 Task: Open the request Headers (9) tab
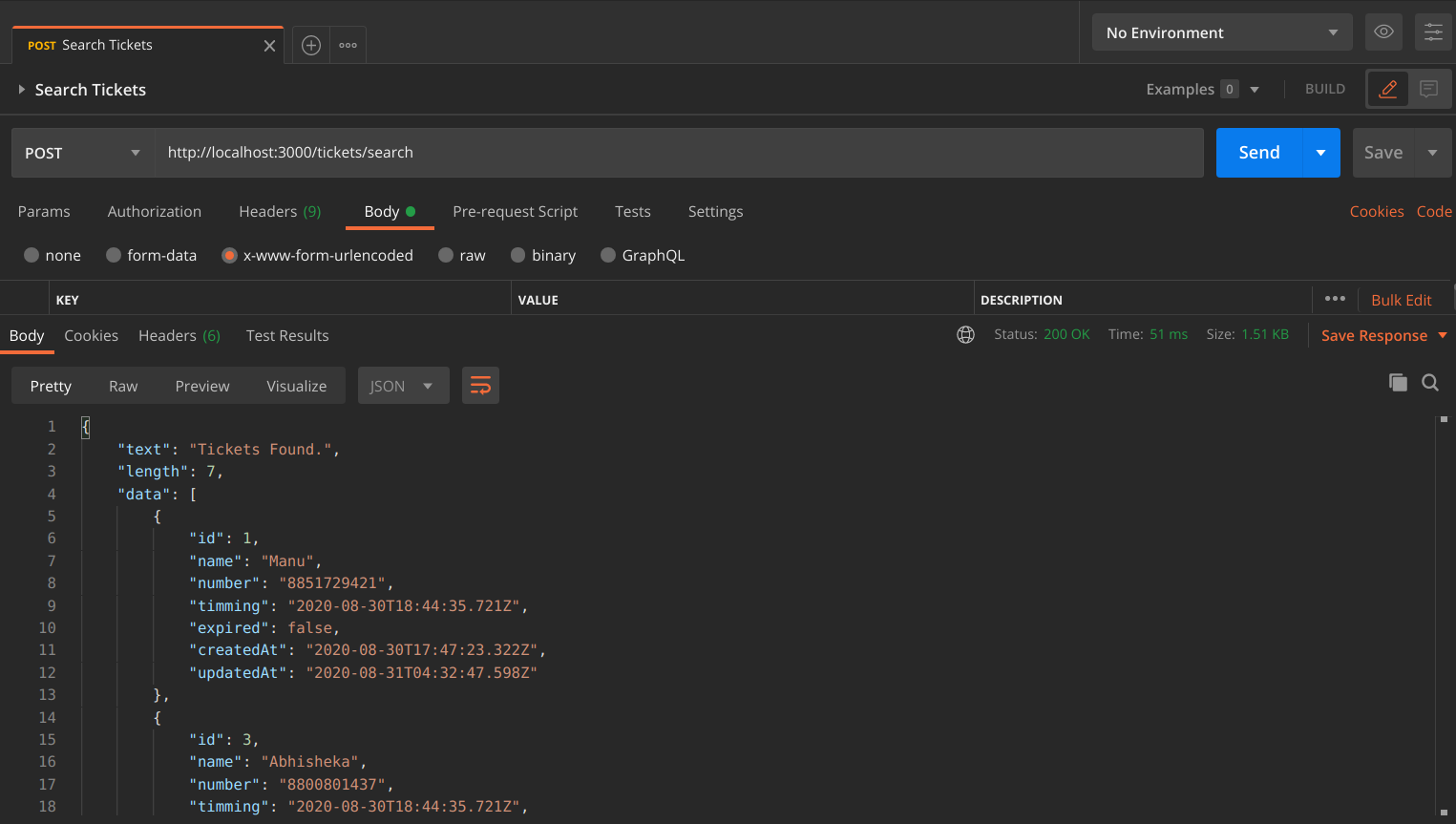coord(280,211)
